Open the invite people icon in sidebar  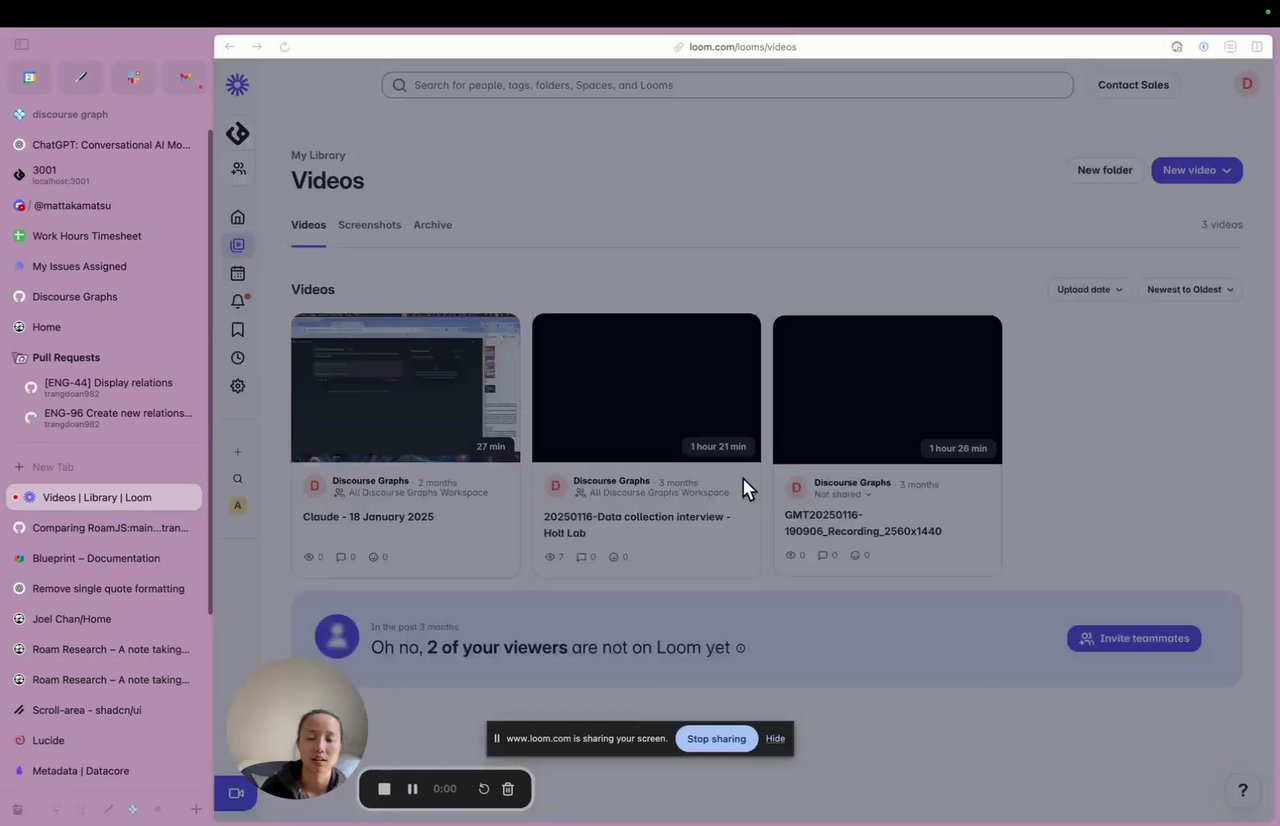[238, 169]
